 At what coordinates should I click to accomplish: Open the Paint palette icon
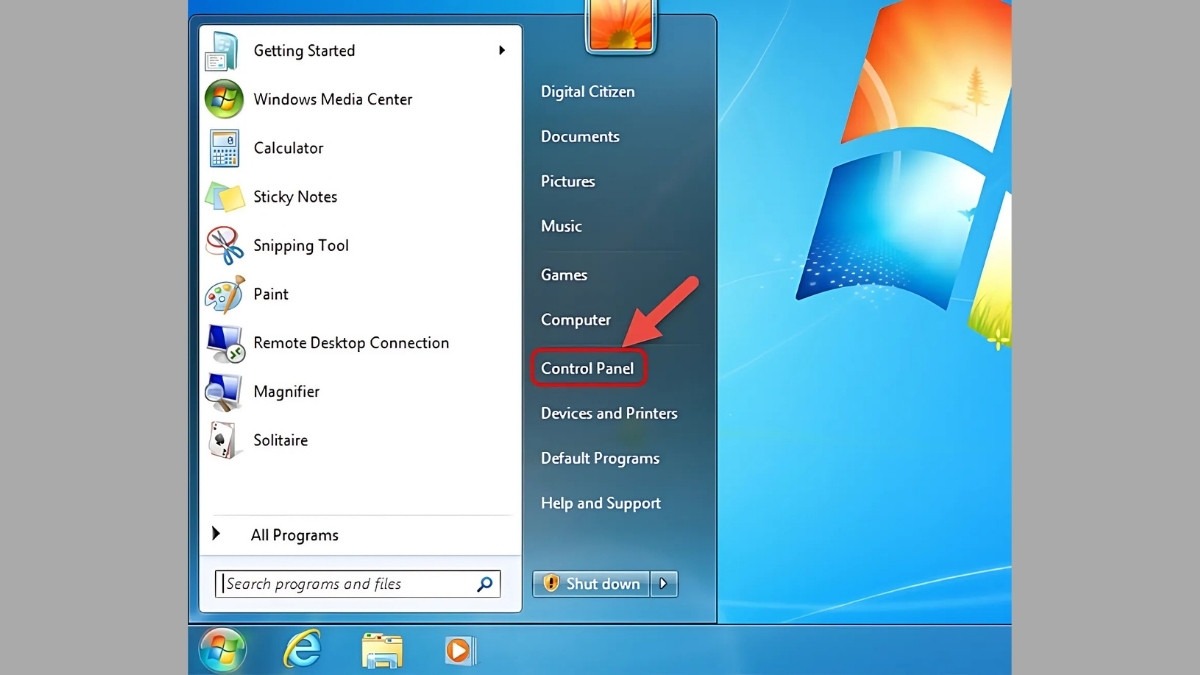click(224, 294)
